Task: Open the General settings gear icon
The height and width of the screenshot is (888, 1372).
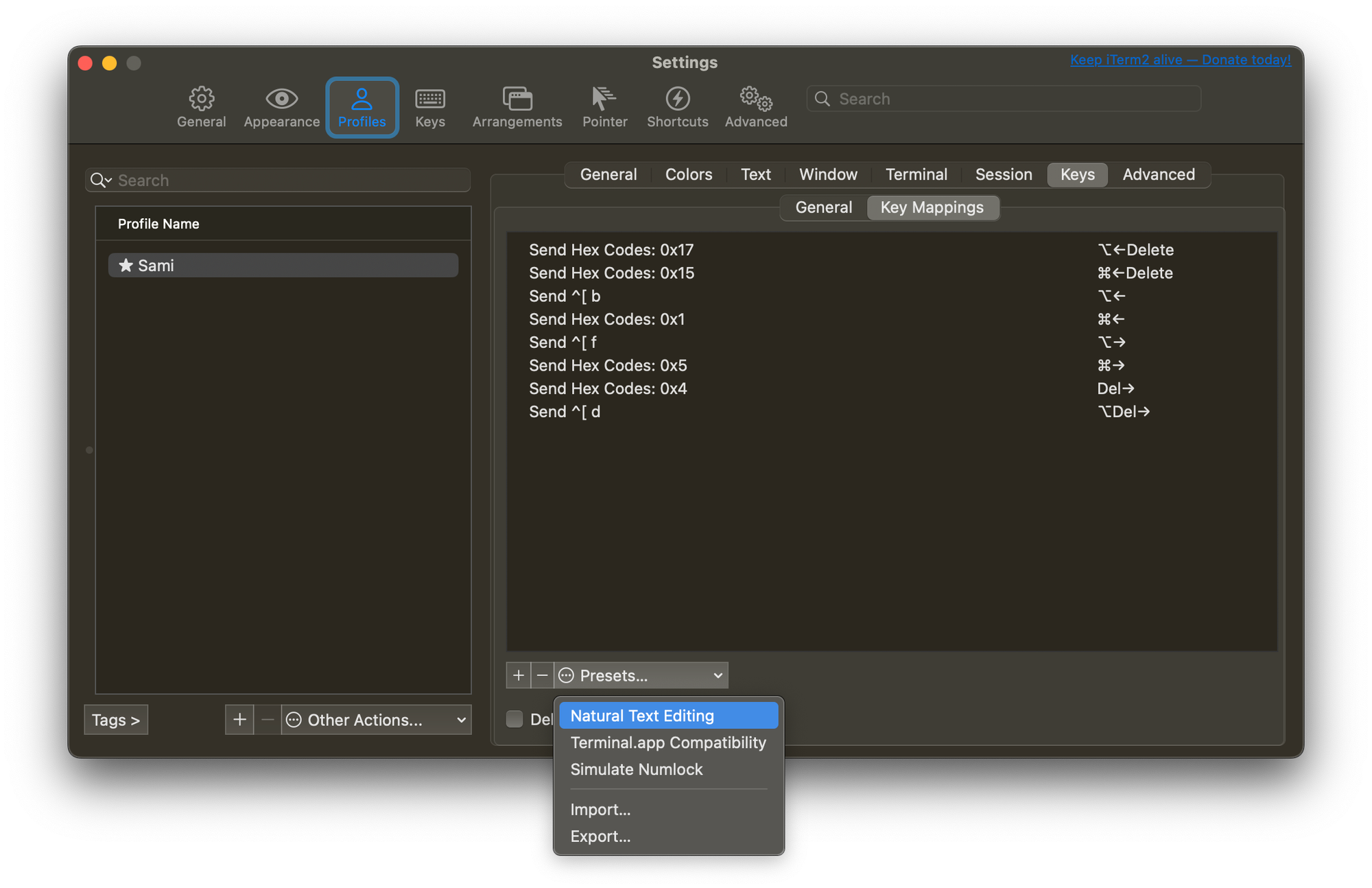Action: pos(201,99)
